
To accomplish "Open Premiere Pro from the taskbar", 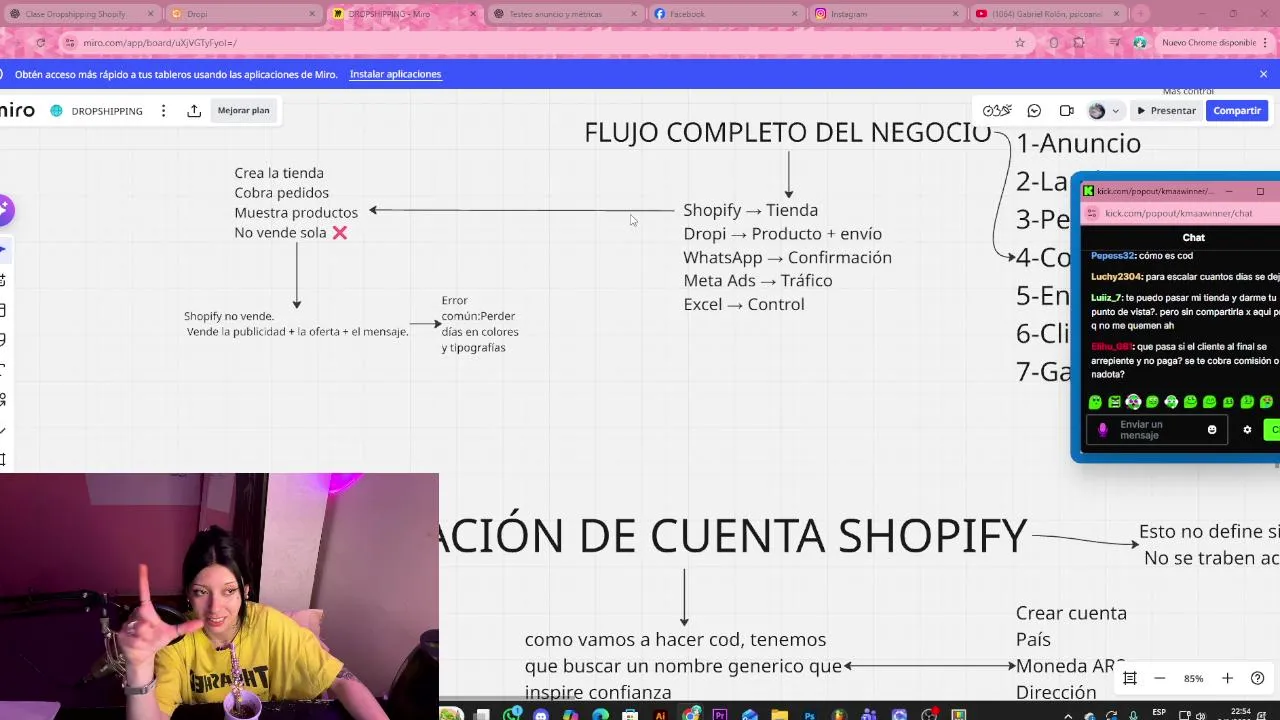I will (720, 714).
